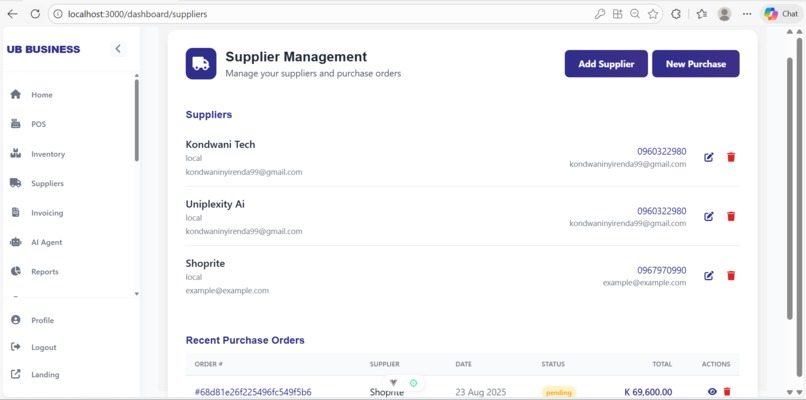Screen dimensions: 806x400
Task: Click the Invoicing document icon
Action: [x=15, y=212]
